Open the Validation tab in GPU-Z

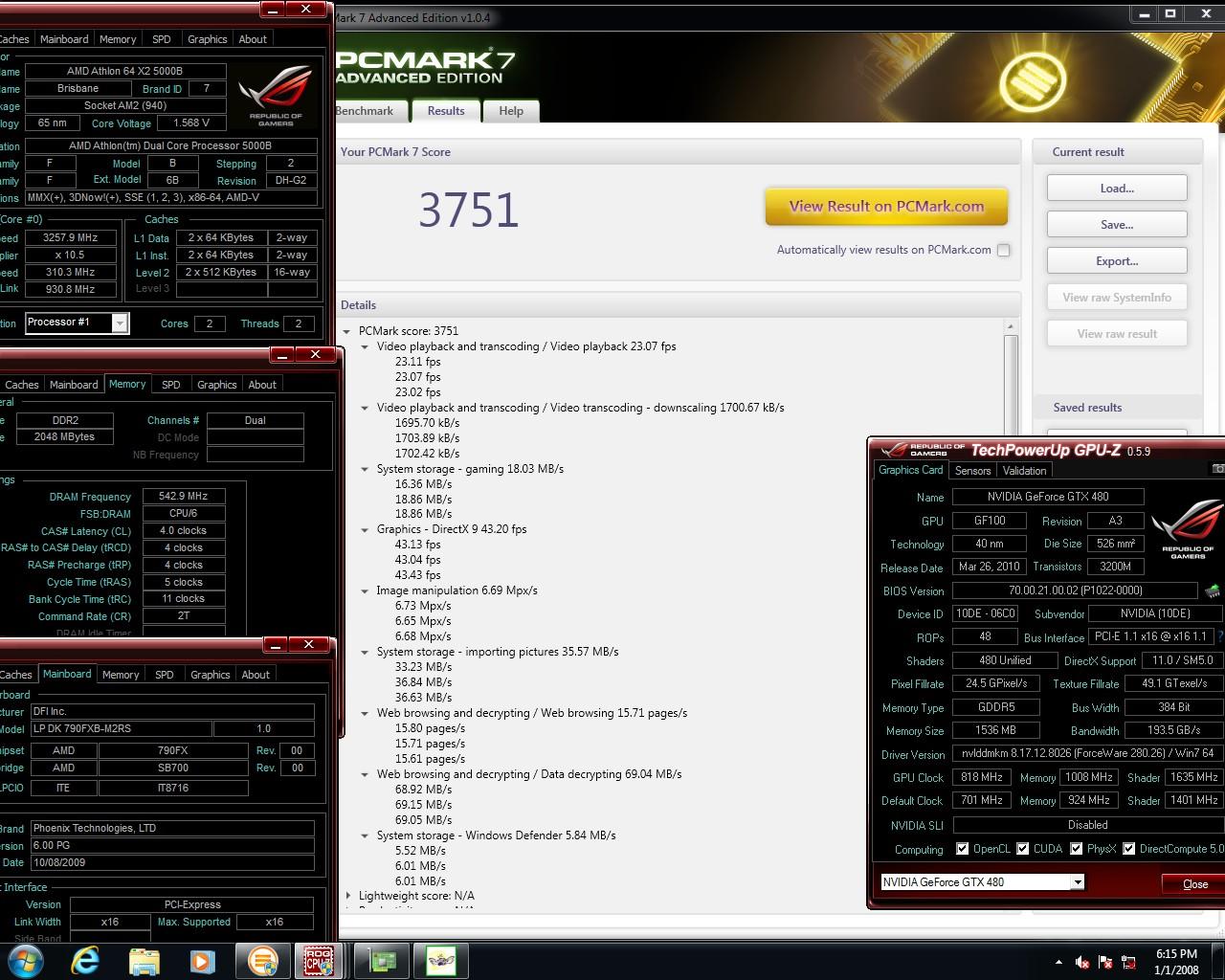(1024, 470)
